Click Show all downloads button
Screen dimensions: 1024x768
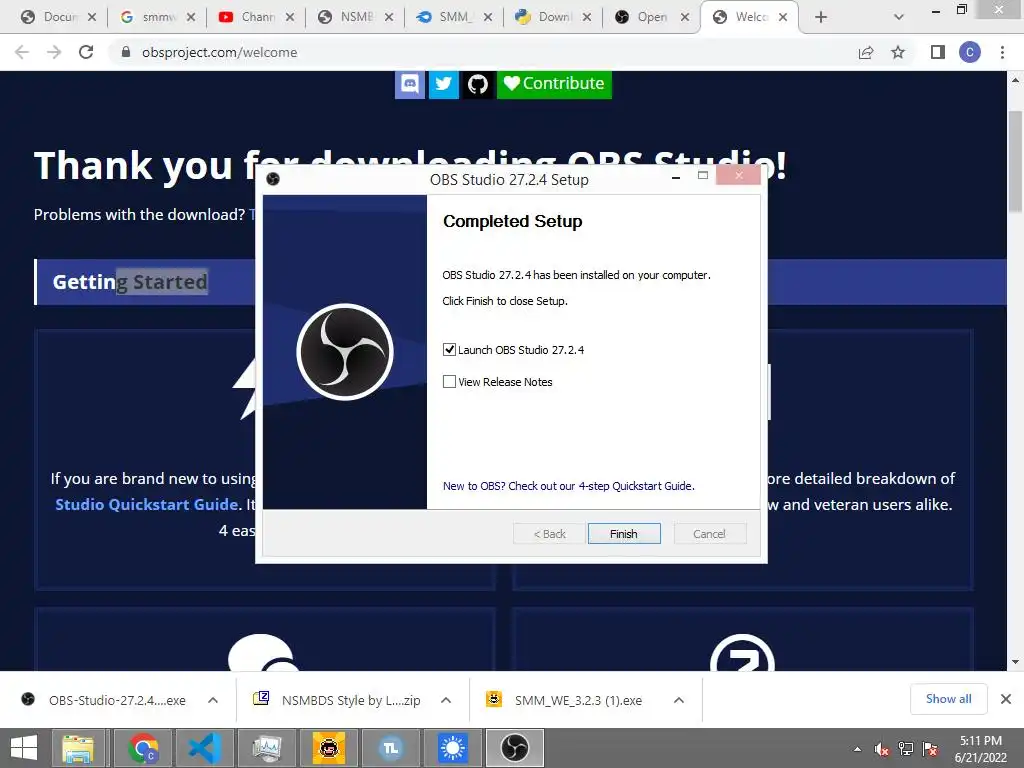coord(948,699)
